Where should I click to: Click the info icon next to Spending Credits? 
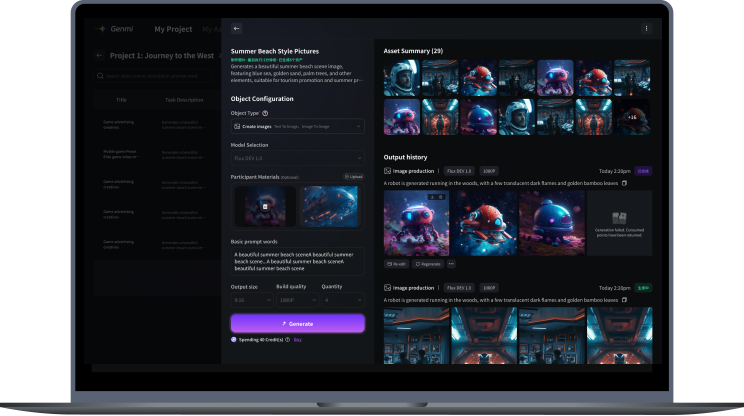point(287,340)
